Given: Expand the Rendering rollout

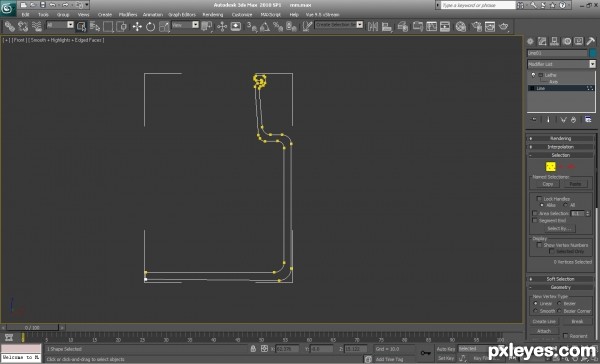Looking at the screenshot, I should pyautogui.click(x=561, y=139).
